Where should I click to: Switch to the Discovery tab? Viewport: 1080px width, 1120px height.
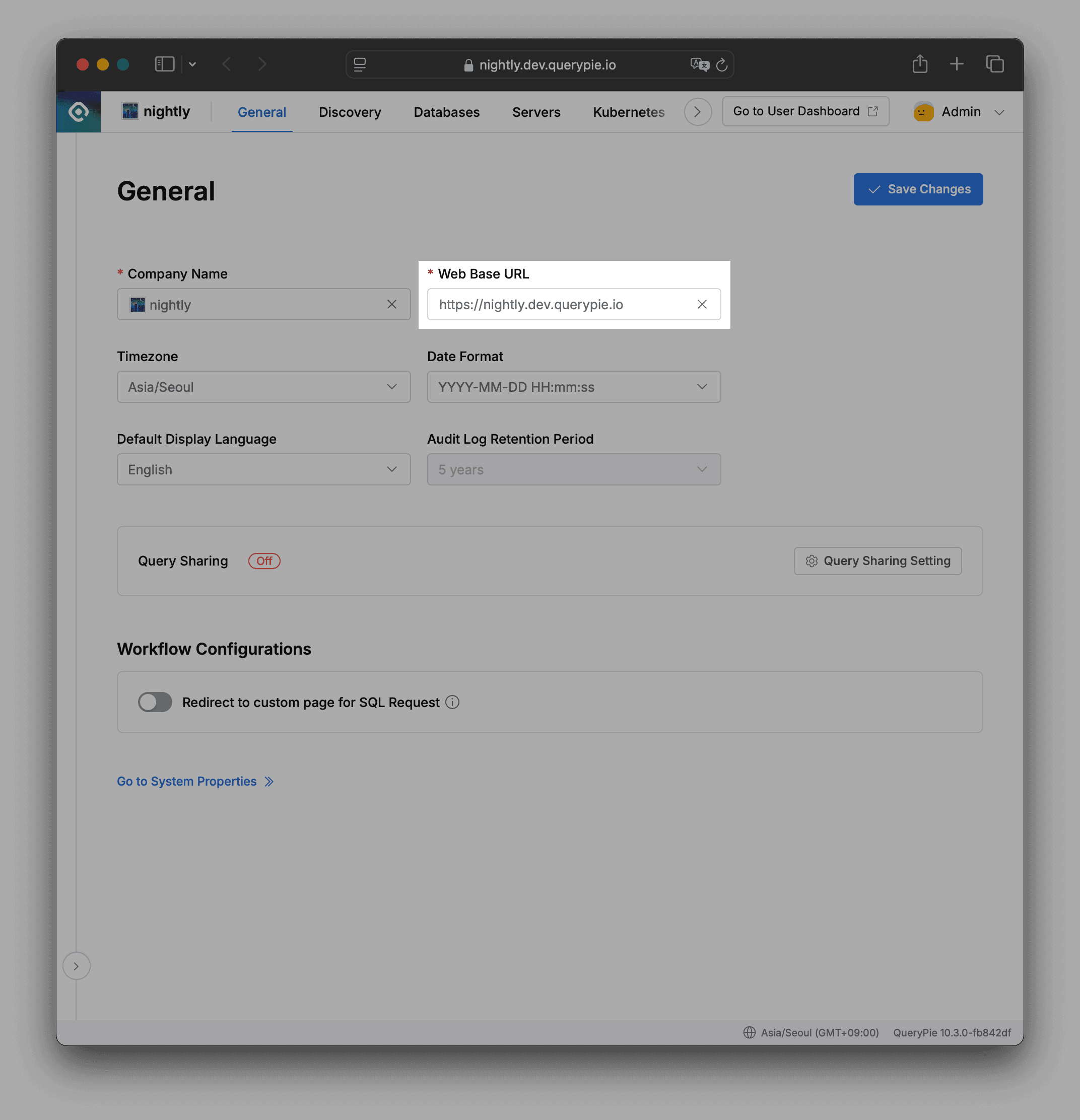[x=349, y=112]
